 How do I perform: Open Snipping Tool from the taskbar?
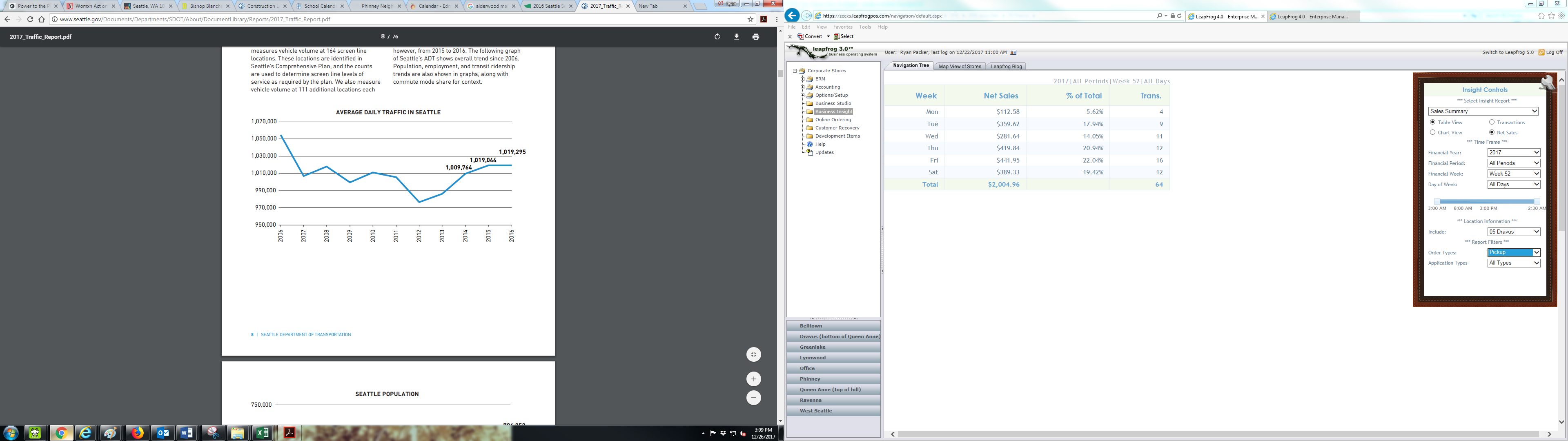(213, 432)
